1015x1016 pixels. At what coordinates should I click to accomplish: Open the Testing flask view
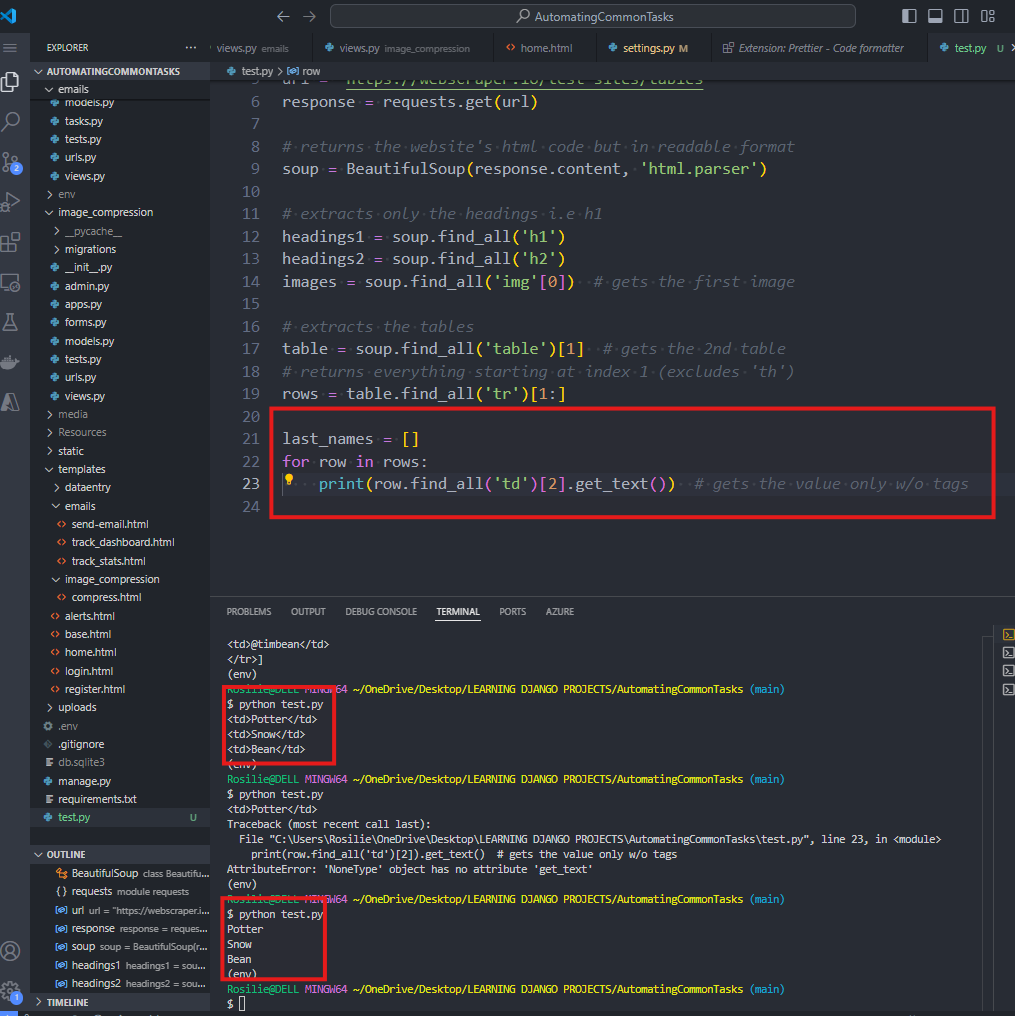click(10, 322)
